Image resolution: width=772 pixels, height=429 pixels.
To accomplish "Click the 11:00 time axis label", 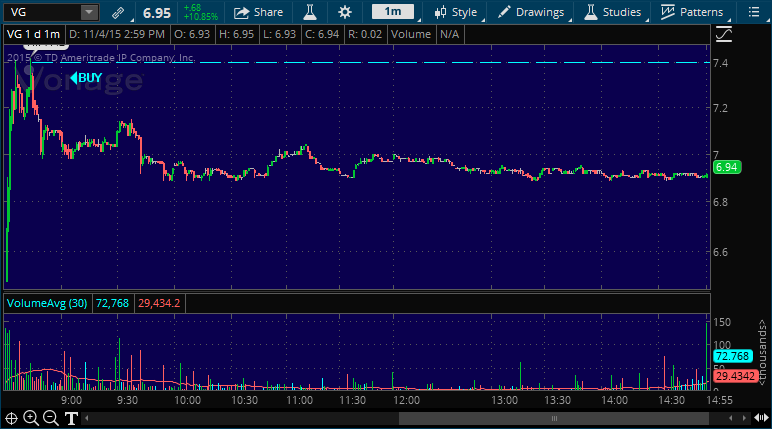I will (x=299, y=400).
